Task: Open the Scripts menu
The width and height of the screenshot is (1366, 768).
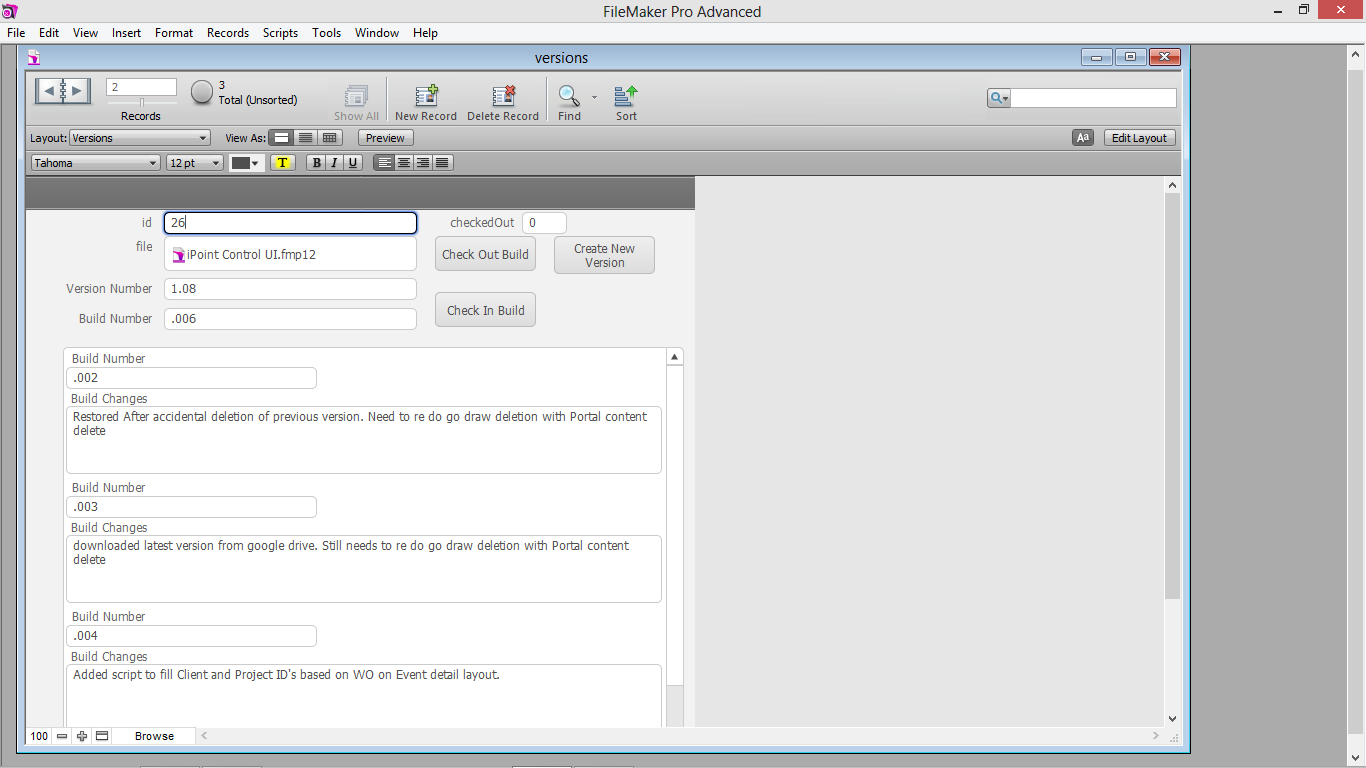Action: click(280, 33)
